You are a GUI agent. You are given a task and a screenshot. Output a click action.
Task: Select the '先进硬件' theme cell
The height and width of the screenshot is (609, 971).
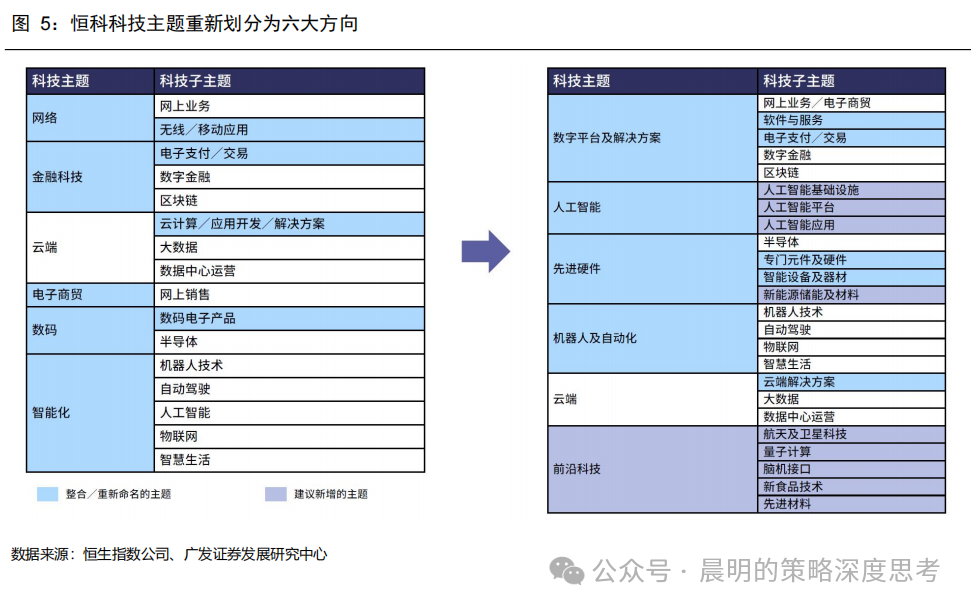[652, 269]
